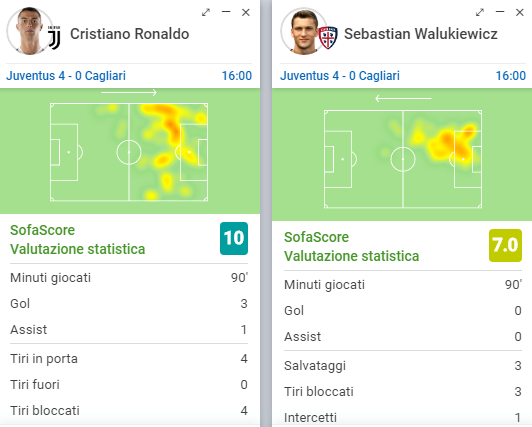Screen dimensions: 532x427
Task: Open Juventus 4 - 0 Cagliari link in Ronaldo panel
Action: click(66, 76)
